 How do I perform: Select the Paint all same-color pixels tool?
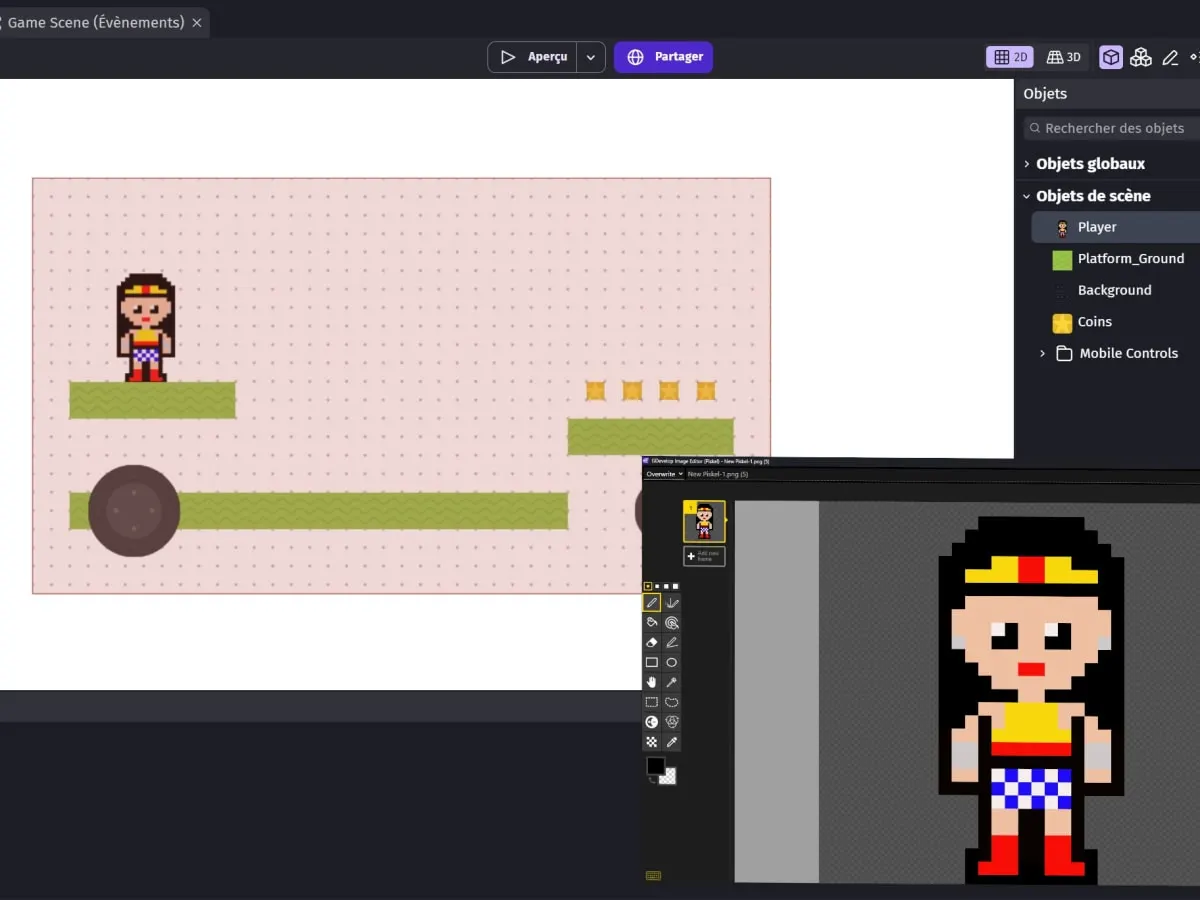coord(672,623)
